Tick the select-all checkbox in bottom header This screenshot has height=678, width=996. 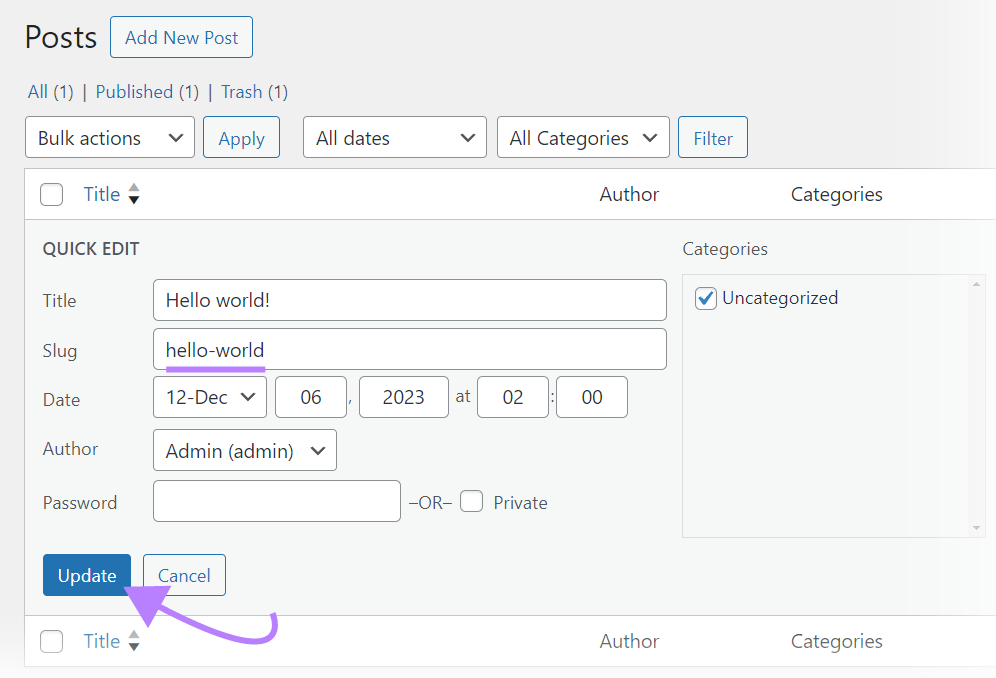pyautogui.click(x=51, y=642)
